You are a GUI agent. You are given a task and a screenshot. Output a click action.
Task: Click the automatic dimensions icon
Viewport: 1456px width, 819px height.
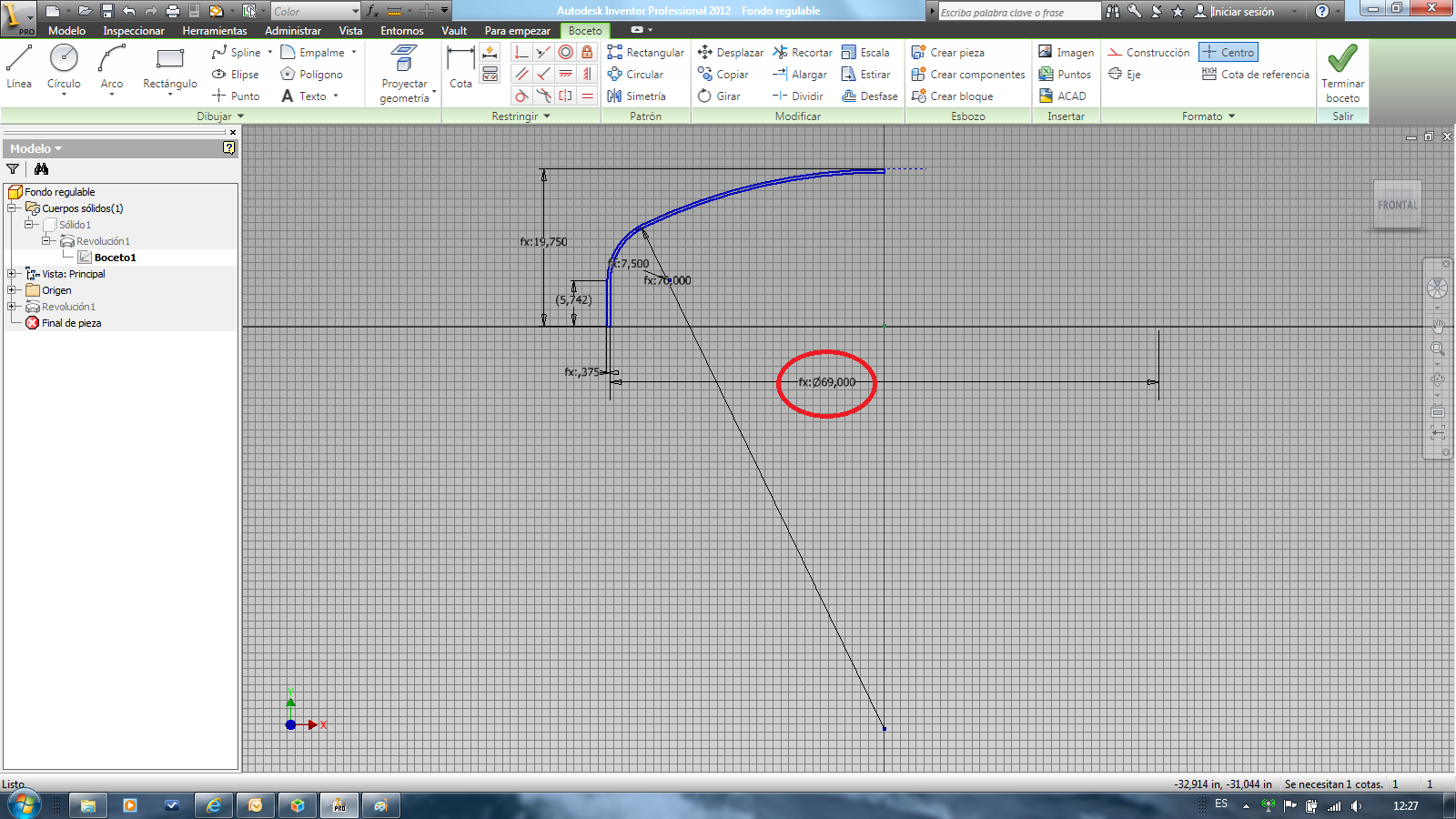click(x=490, y=53)
